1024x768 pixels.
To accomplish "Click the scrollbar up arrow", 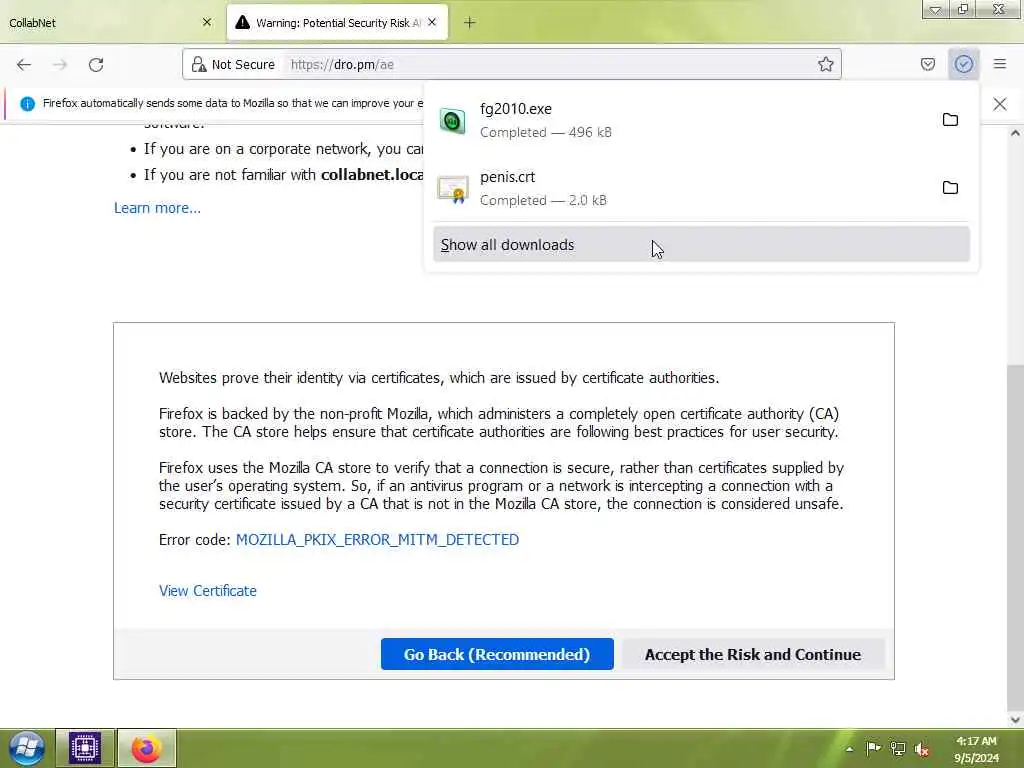I will pos(1015,133).
